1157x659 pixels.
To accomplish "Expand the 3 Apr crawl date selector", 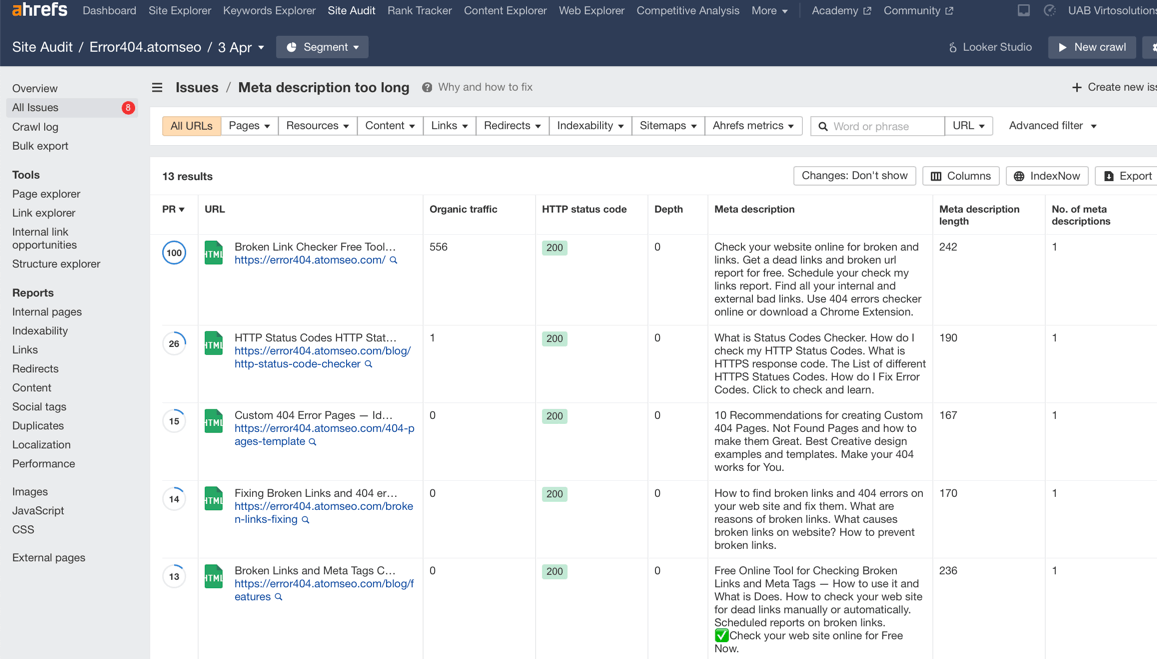I will 241,47.
